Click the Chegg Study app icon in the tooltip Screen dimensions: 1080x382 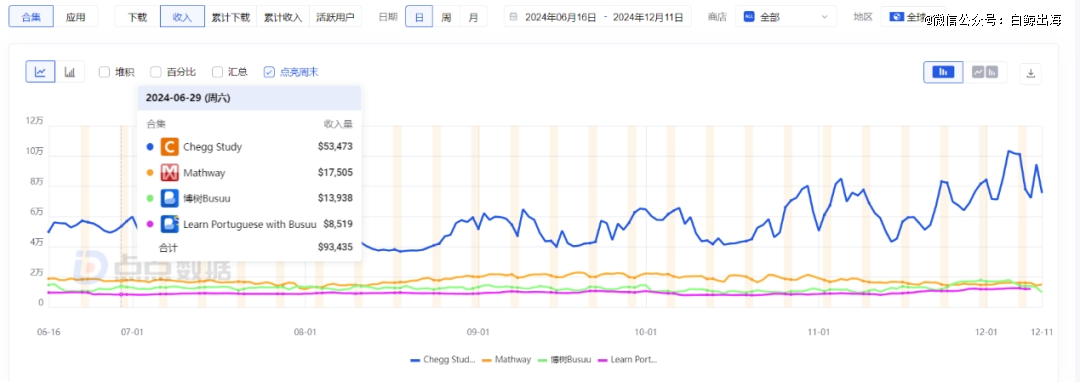coord(169,147)
